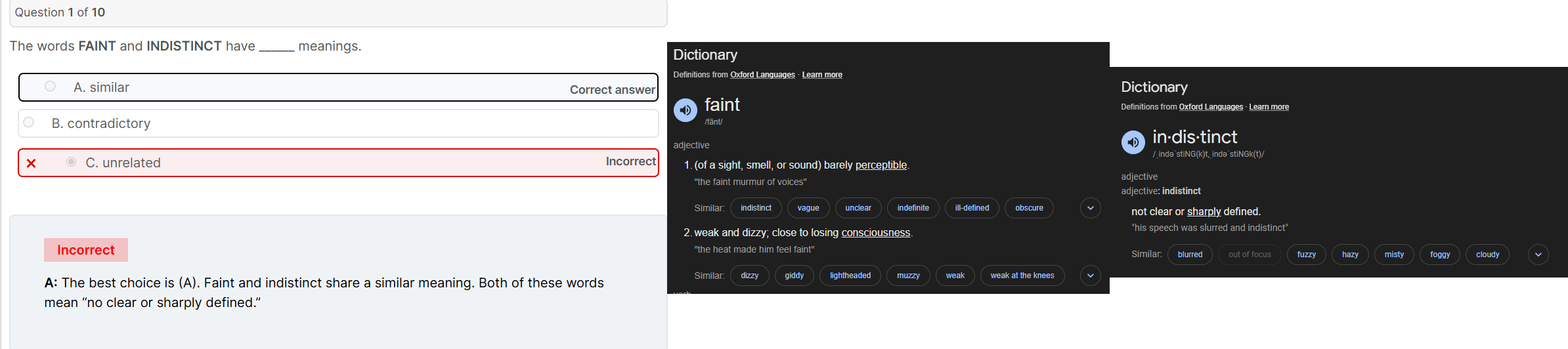The height and width of the screenshot is (349, 1568).
Task: Click the faint headword text
Action: [x=722, y=105]
